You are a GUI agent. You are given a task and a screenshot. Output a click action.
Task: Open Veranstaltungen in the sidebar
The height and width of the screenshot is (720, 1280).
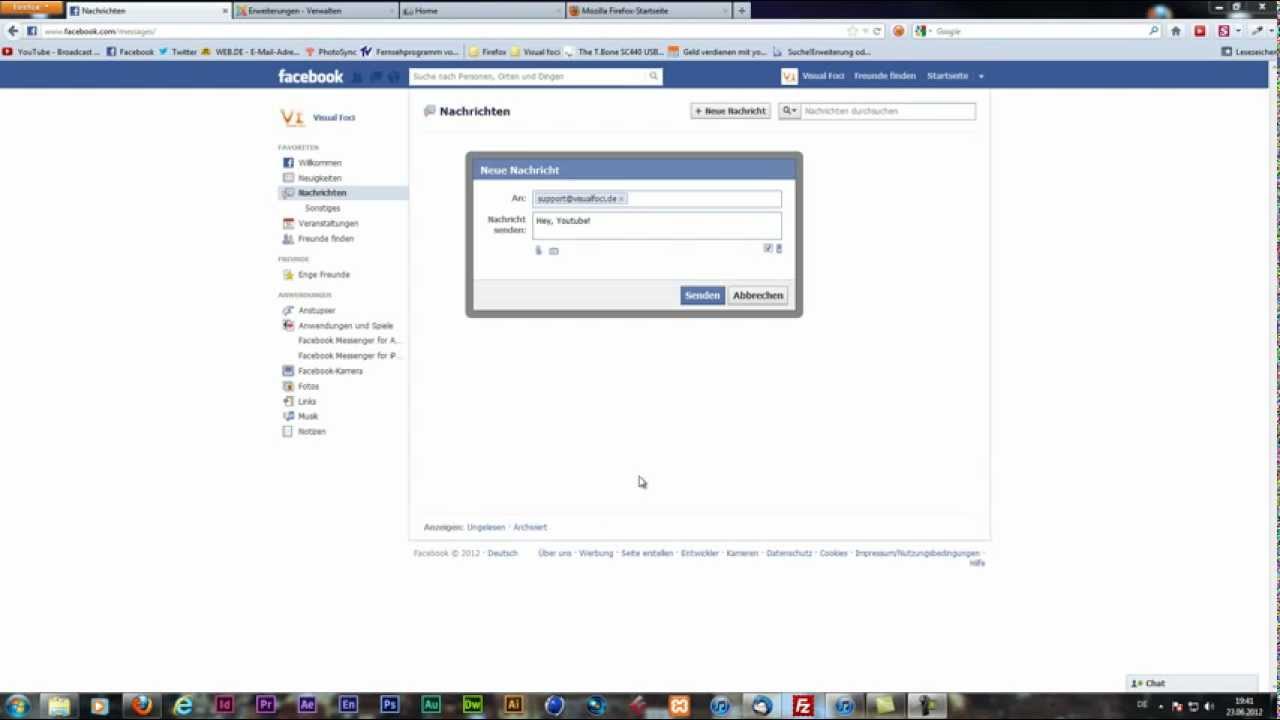328,223
